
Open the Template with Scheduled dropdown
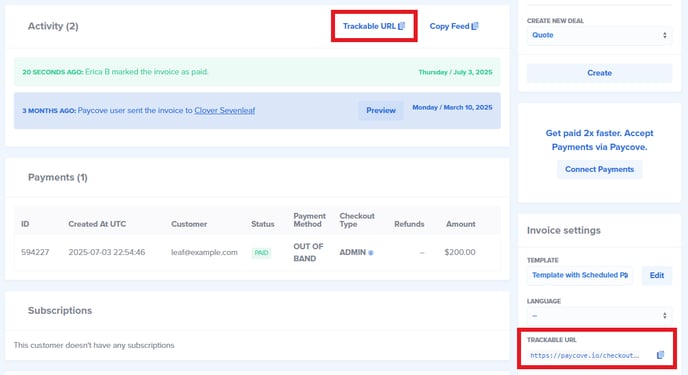coord(580,275)
